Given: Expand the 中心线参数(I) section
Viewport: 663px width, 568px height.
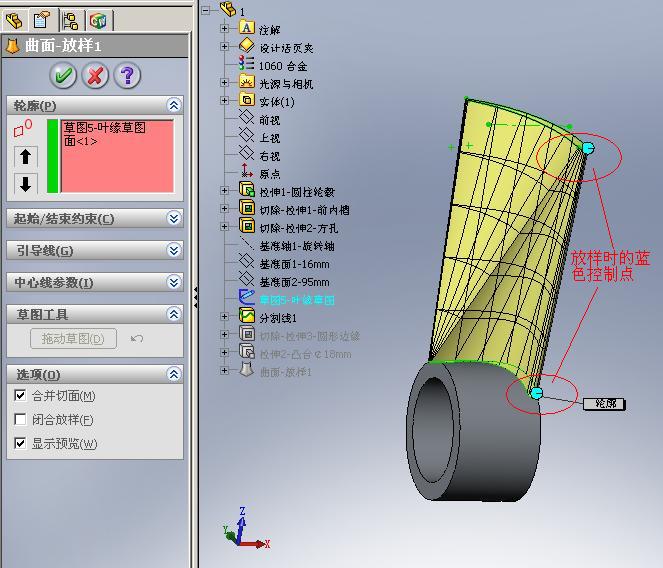Looking at the screenshot, I should (x=174, y=282).
